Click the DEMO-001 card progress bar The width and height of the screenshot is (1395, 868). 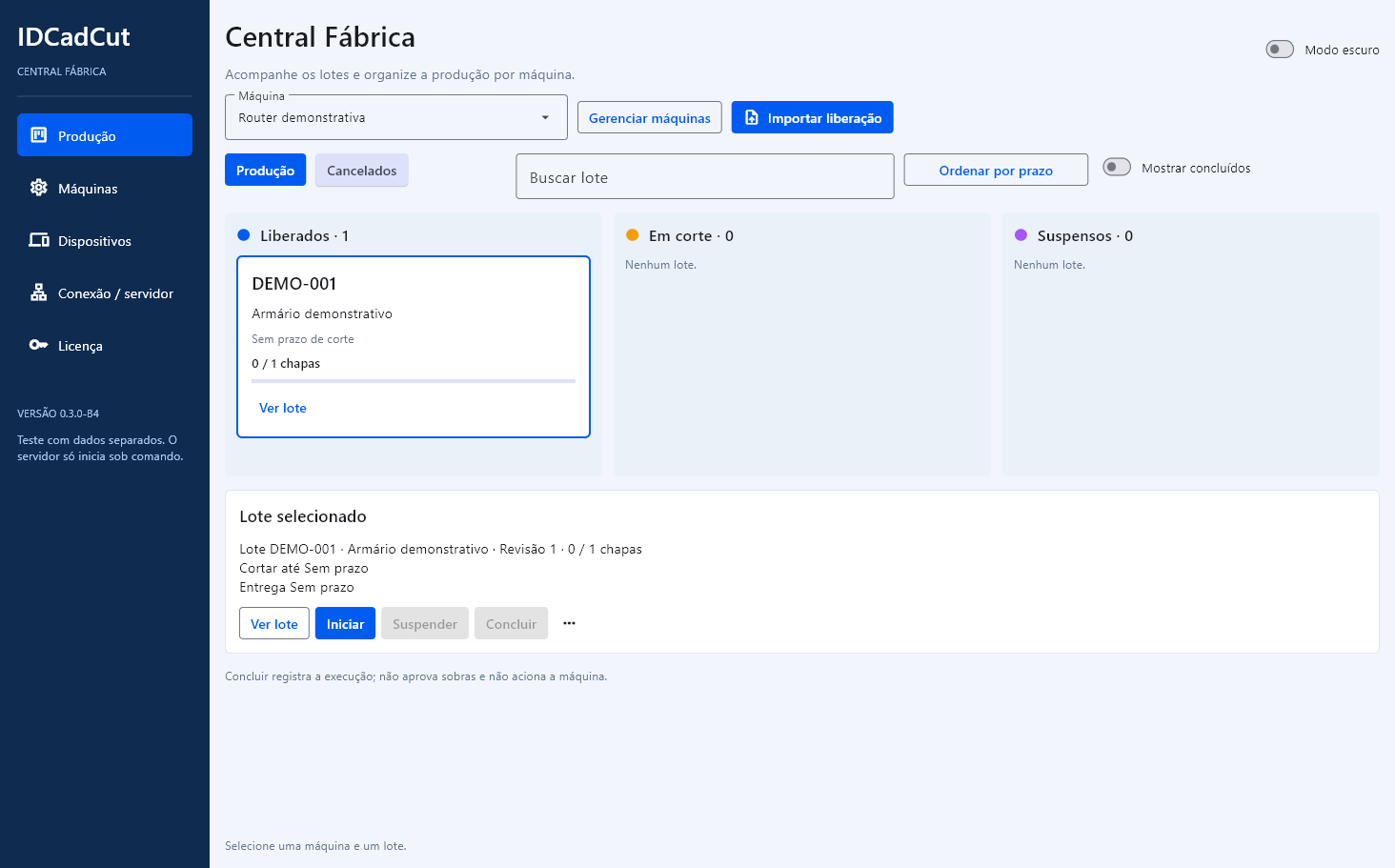pos(414,381)
